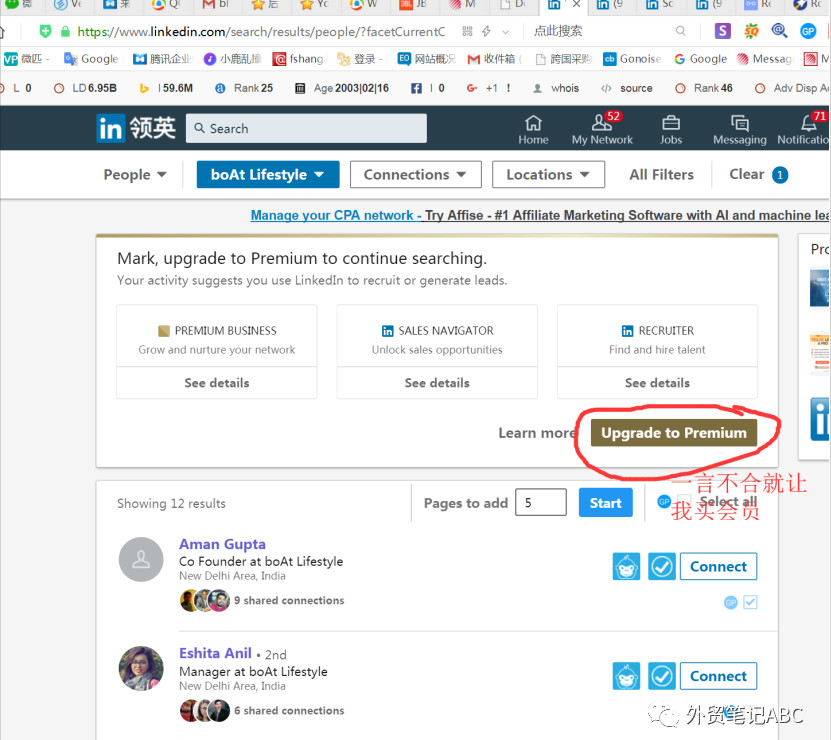View Eshita Anil's 6 shared connections
This screenshot has height=740, width=831.
pos(289,710)
